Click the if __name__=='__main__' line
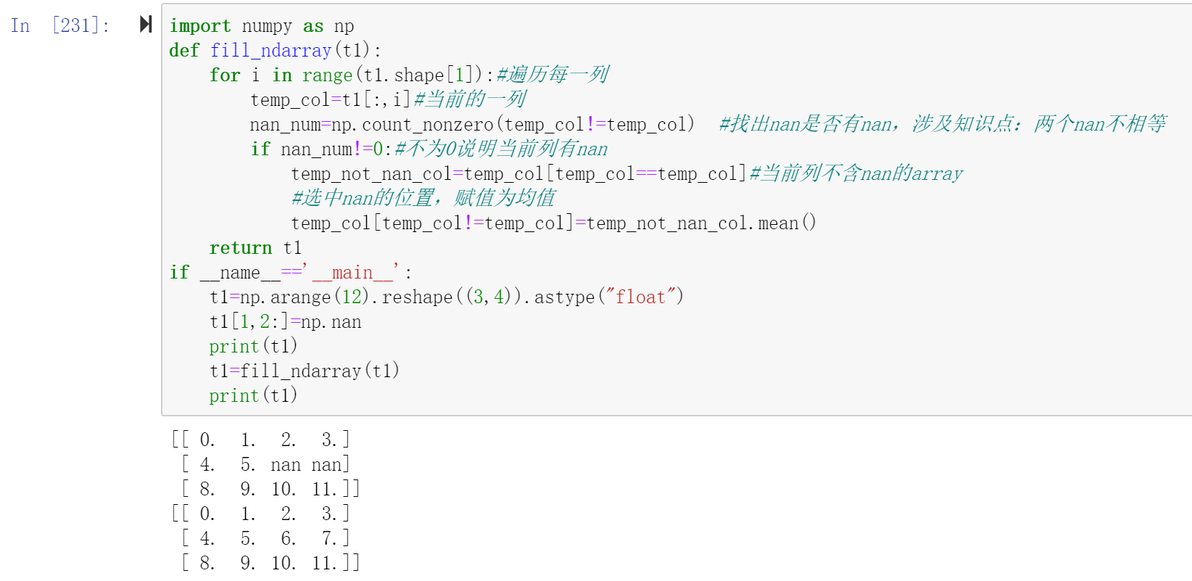This screenshot has width=1192, height=581. tap(290, 272)
